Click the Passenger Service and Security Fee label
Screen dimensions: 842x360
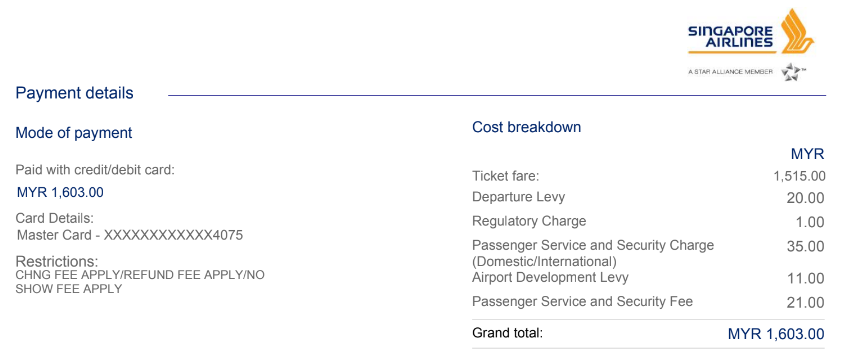pyautogui.click(x=582, y=301)
